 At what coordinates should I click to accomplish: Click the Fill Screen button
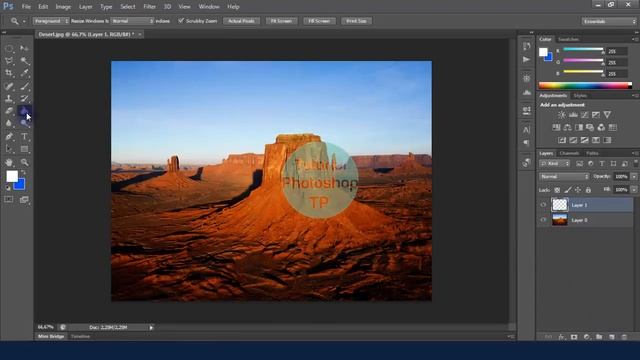[319, 21]
